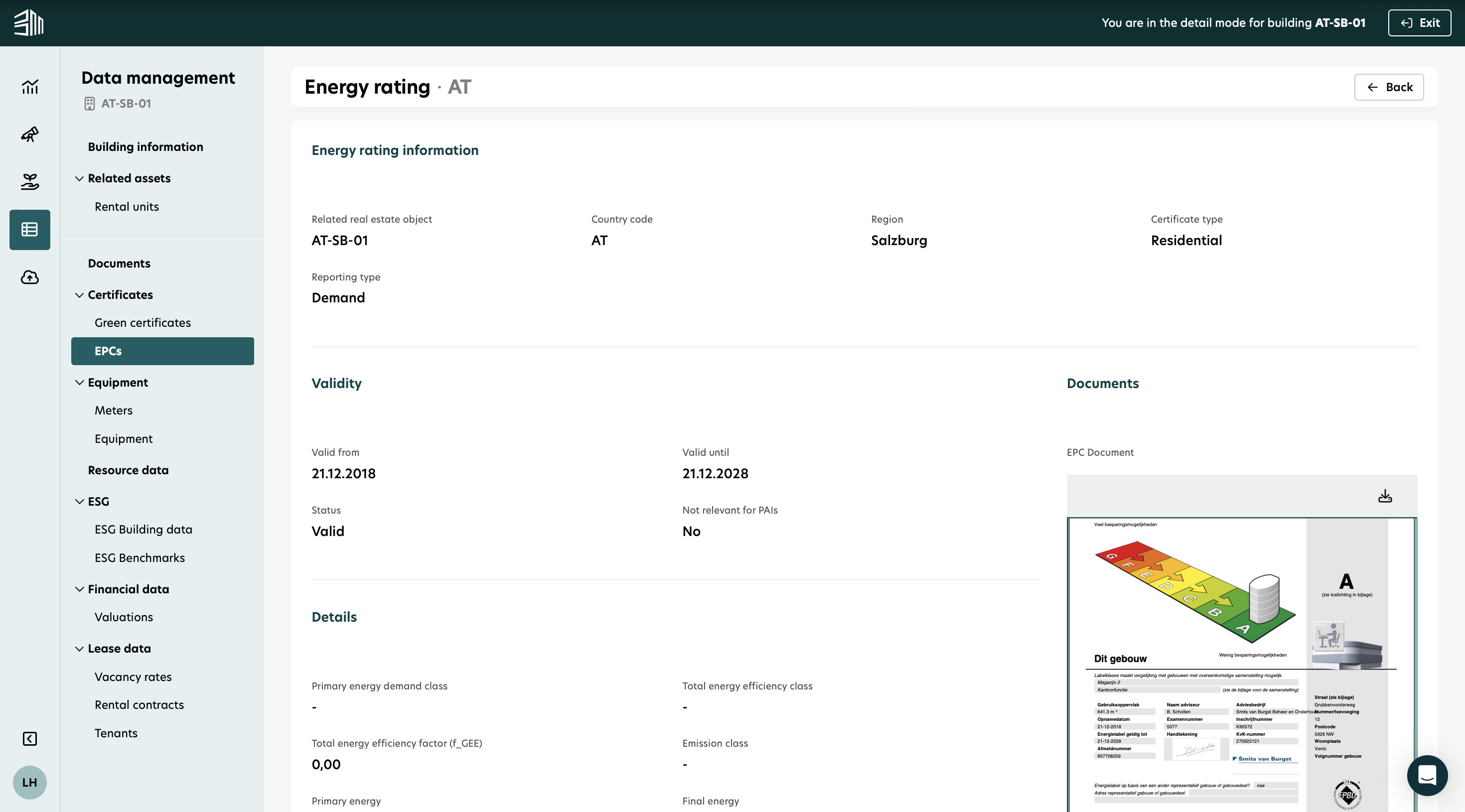Go to ESG Benchmarks page
Image resolution: width=1465 pixels, height=812 pixels.
click(x=140, y=558)
